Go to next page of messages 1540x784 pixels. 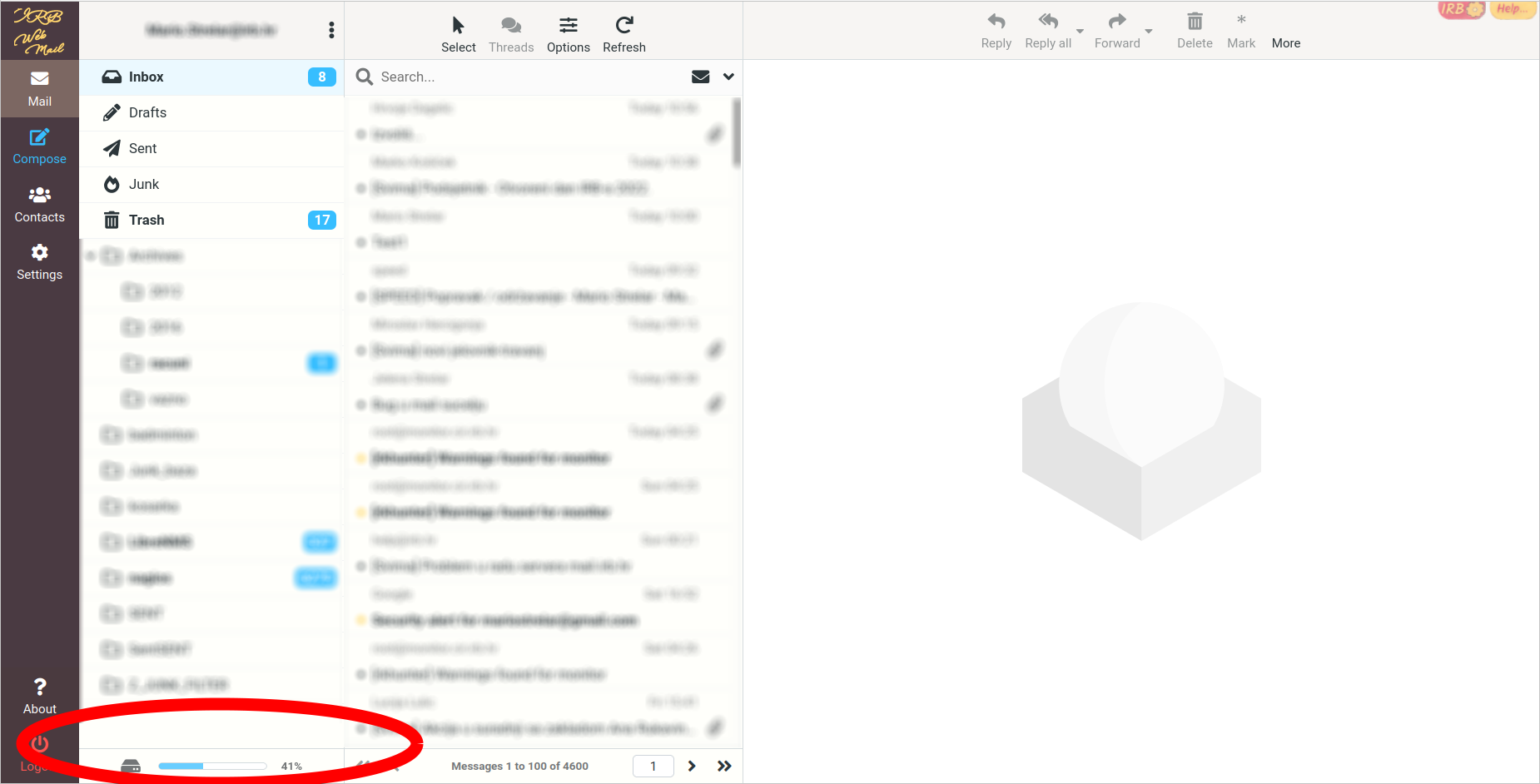pyautogui.click(x=691, y=766)
